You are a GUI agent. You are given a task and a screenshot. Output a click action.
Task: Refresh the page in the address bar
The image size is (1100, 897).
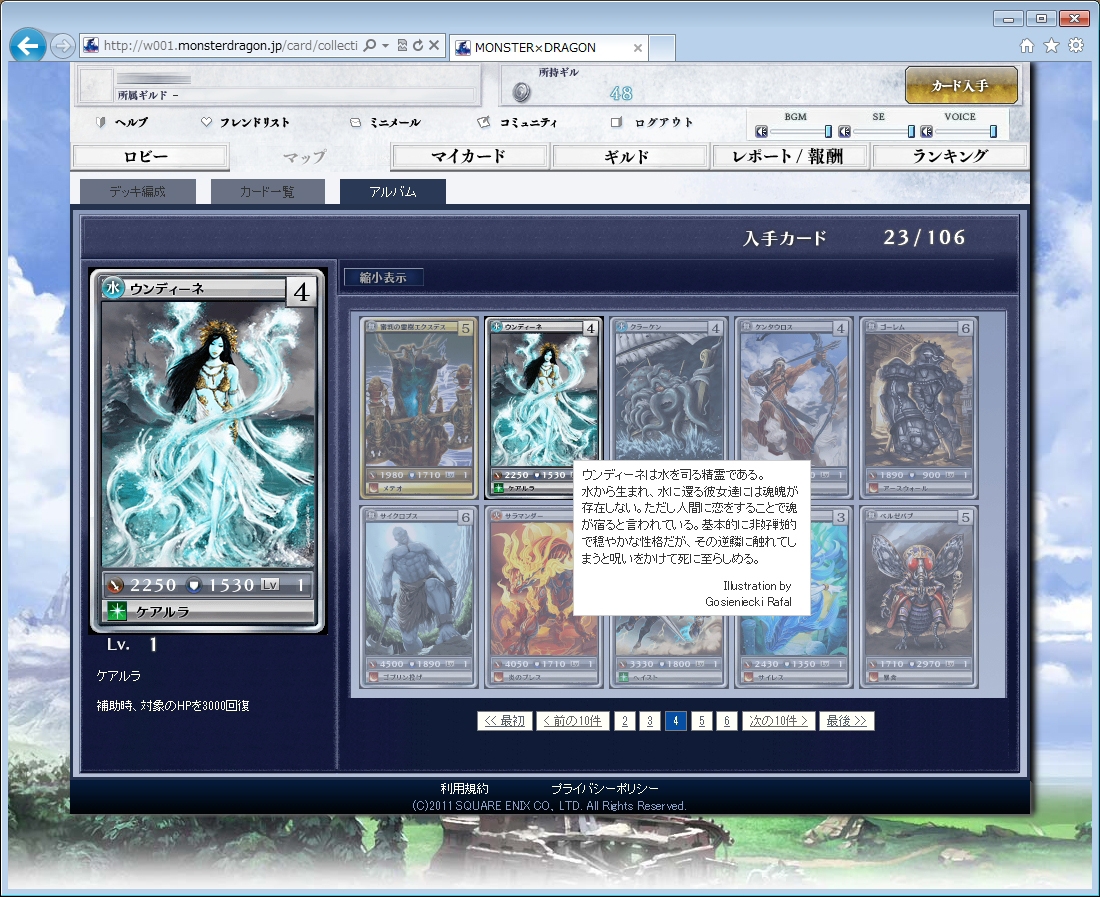point(417,46)
